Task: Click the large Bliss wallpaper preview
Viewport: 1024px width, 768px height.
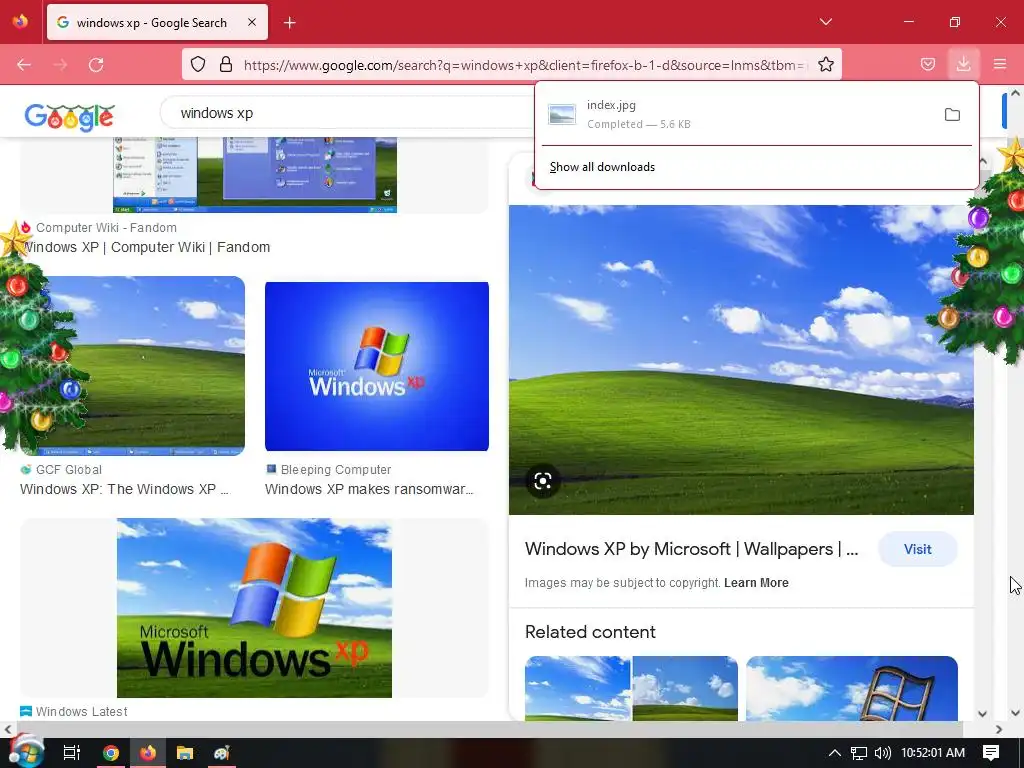Action: (x=741, y=360)
